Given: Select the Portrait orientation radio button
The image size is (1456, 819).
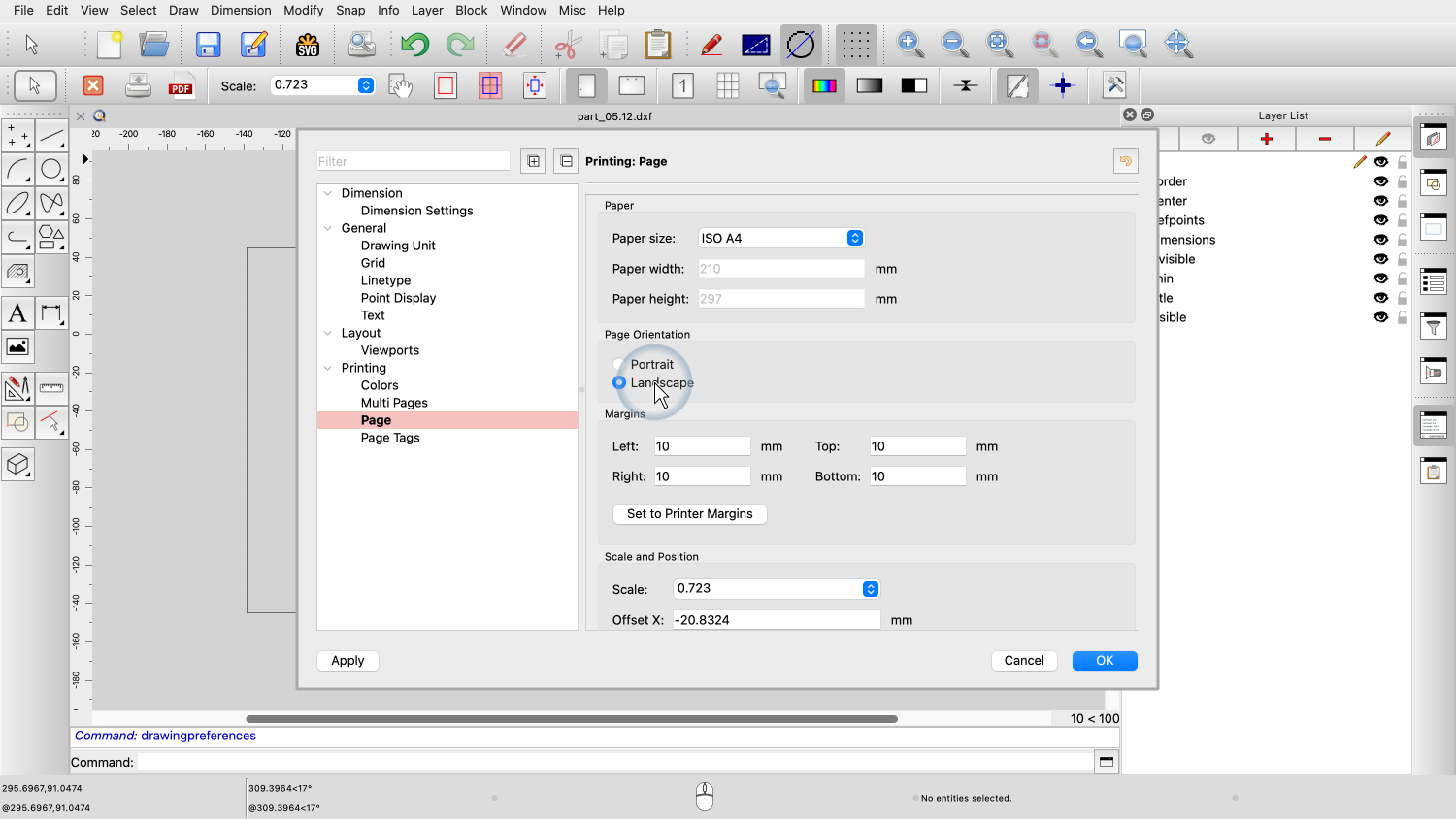Looking at the screenshot, I should pos(619,365).
